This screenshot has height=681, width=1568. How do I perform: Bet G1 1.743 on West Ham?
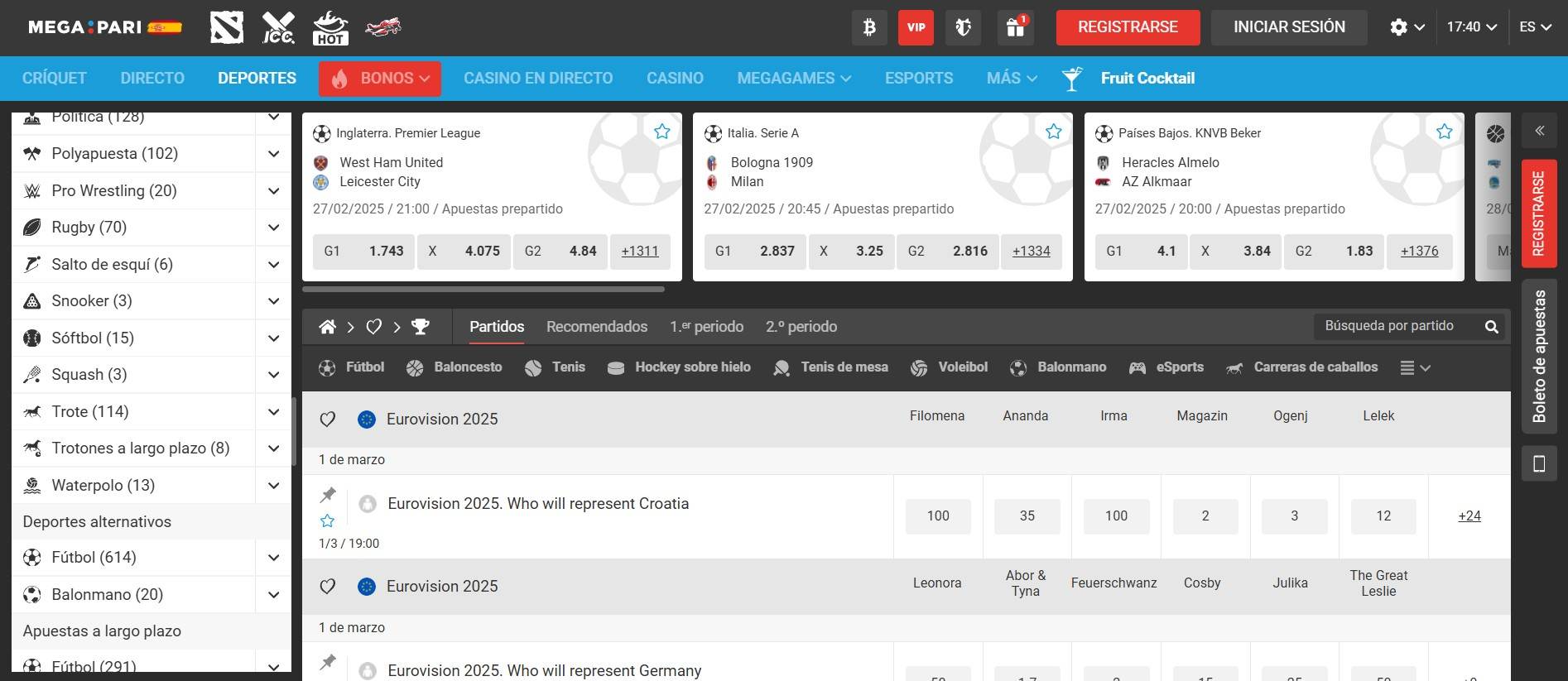tap(363, 252)
